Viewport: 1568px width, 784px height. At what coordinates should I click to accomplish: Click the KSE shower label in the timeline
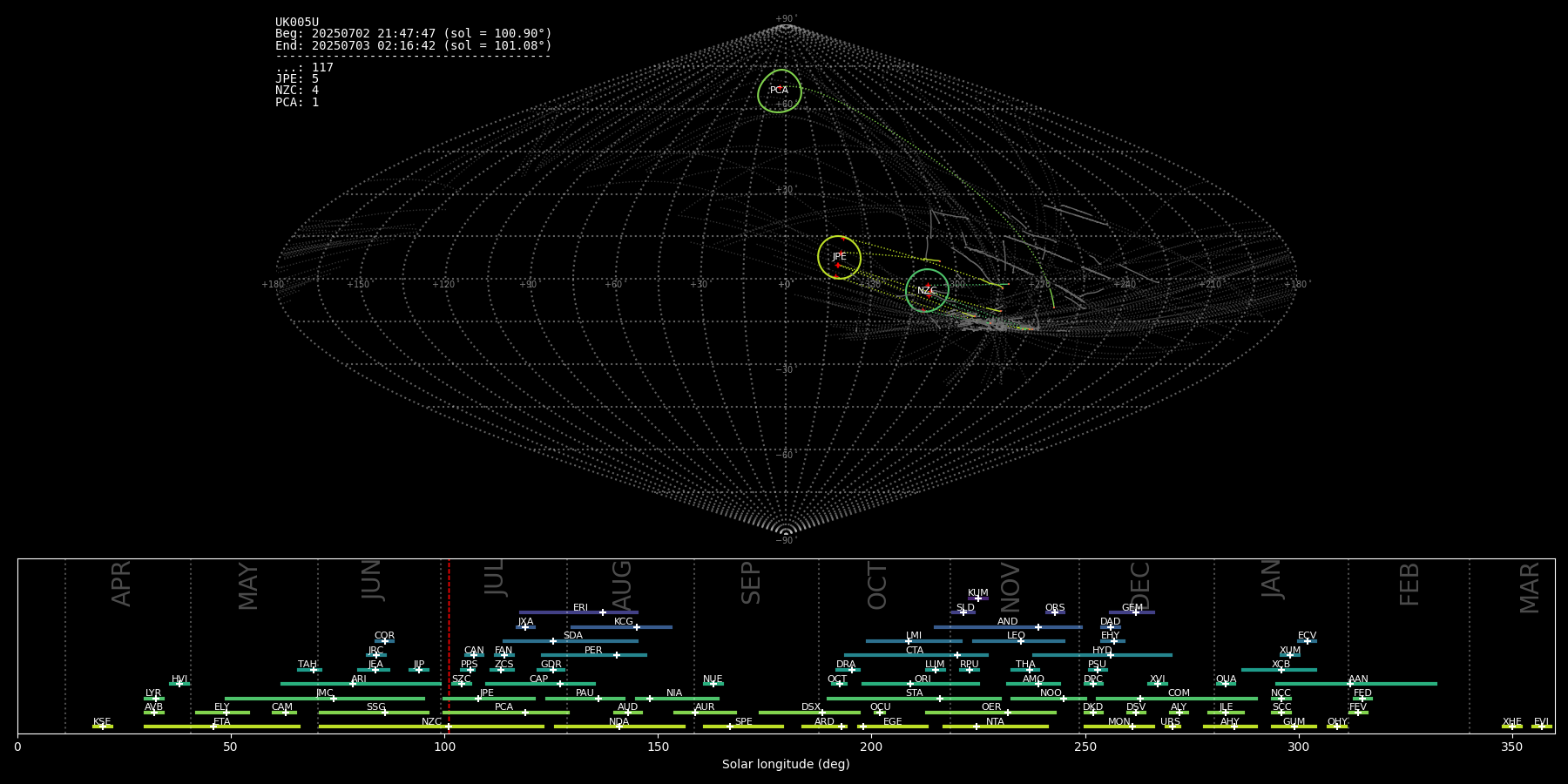102,721
